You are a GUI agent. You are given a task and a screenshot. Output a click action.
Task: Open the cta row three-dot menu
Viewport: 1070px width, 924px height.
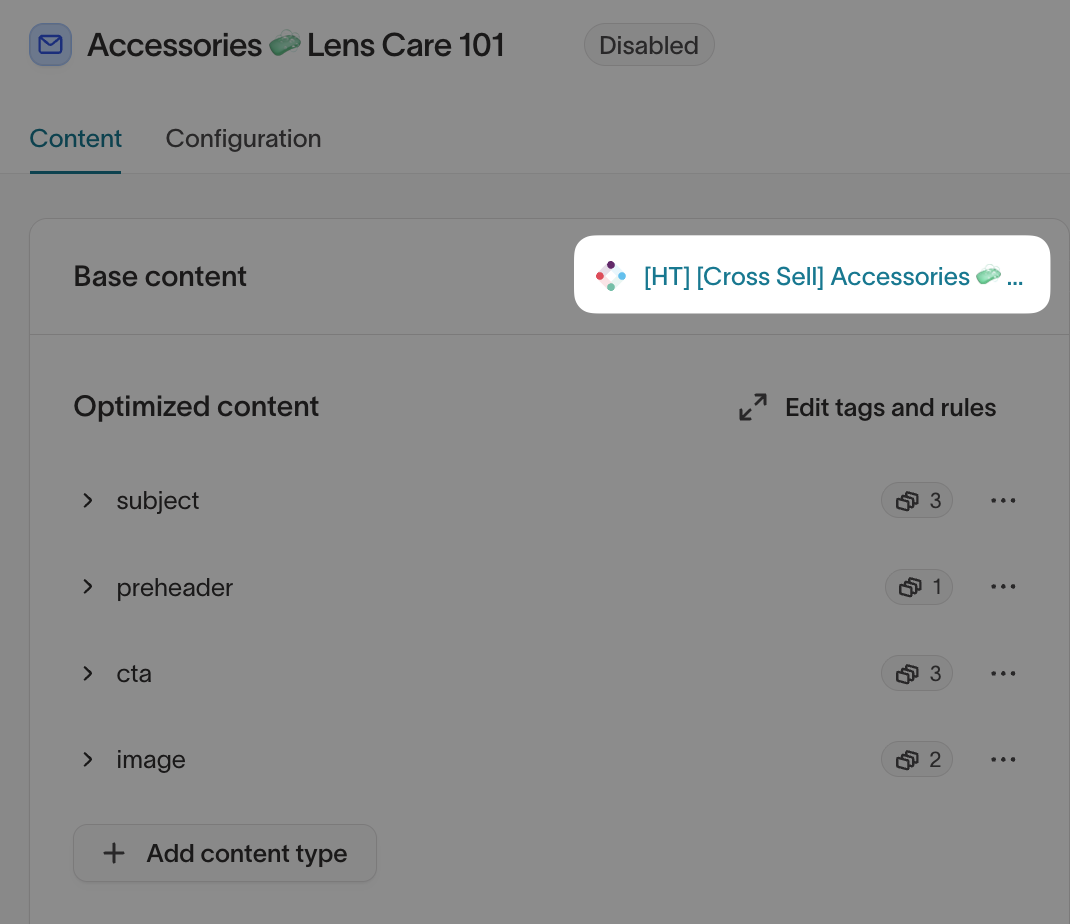pos(1003,674)
